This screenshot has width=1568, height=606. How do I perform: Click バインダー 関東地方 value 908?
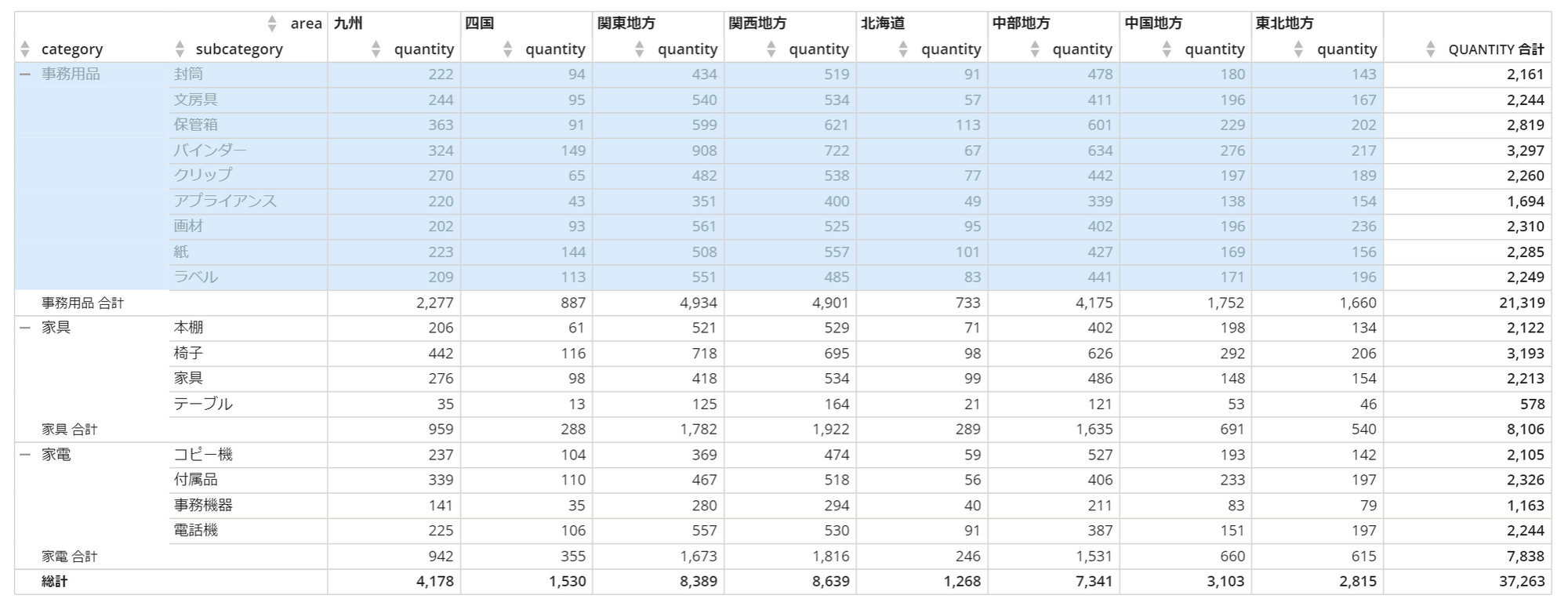(703, 151)
